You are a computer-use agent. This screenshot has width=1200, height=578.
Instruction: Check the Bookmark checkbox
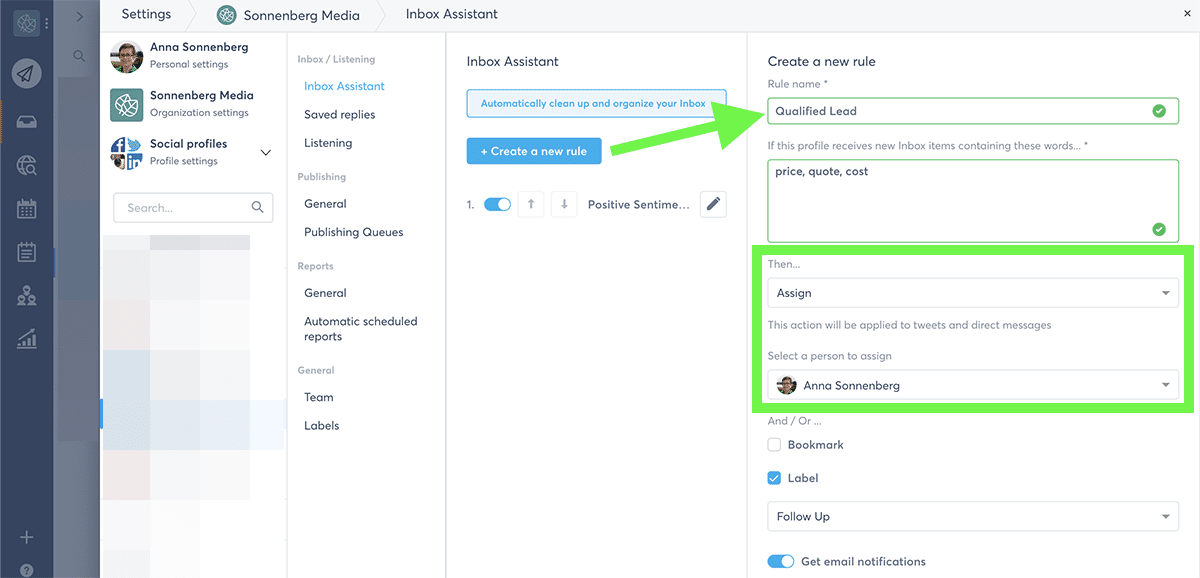point(774,445)
